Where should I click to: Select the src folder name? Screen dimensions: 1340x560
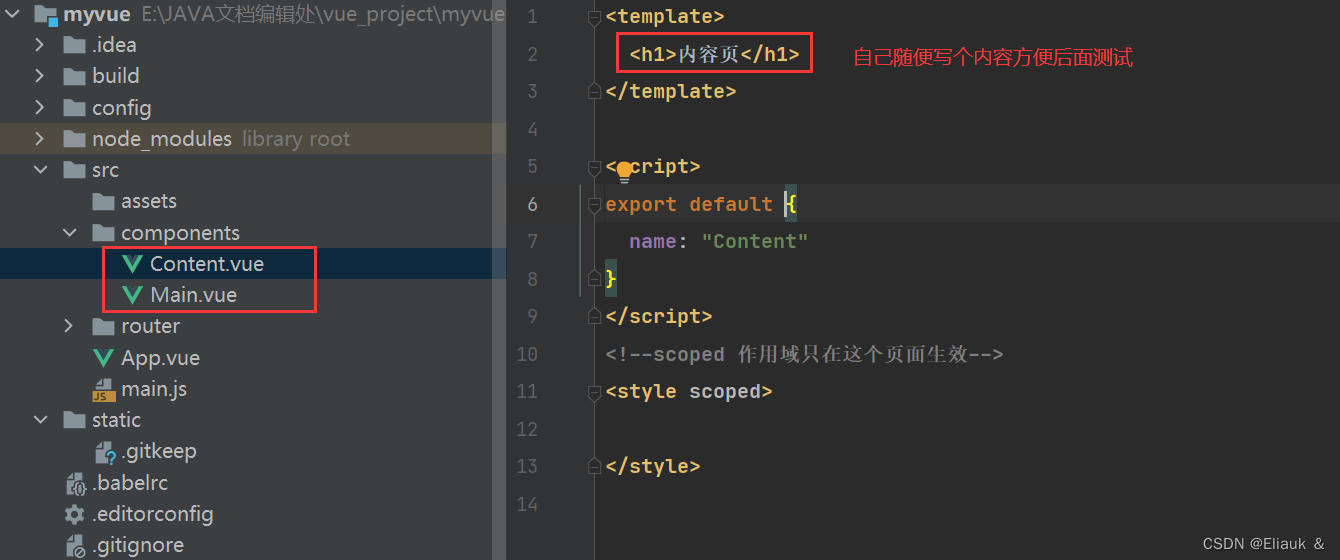coord(105,170)
